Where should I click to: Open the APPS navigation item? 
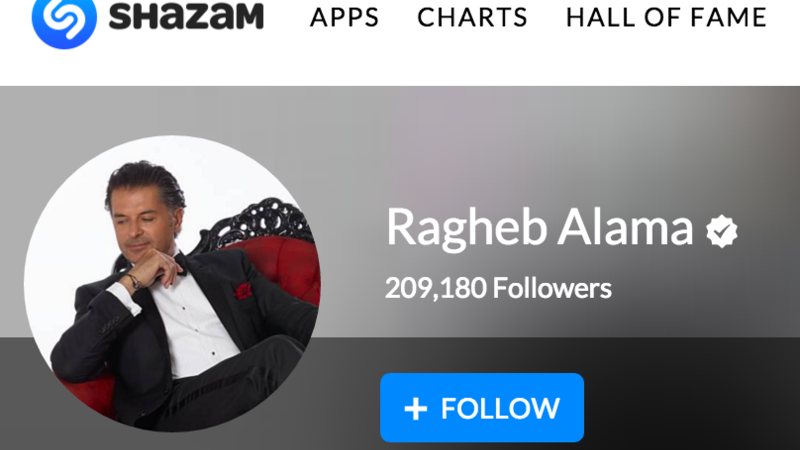tap(344, 18)
